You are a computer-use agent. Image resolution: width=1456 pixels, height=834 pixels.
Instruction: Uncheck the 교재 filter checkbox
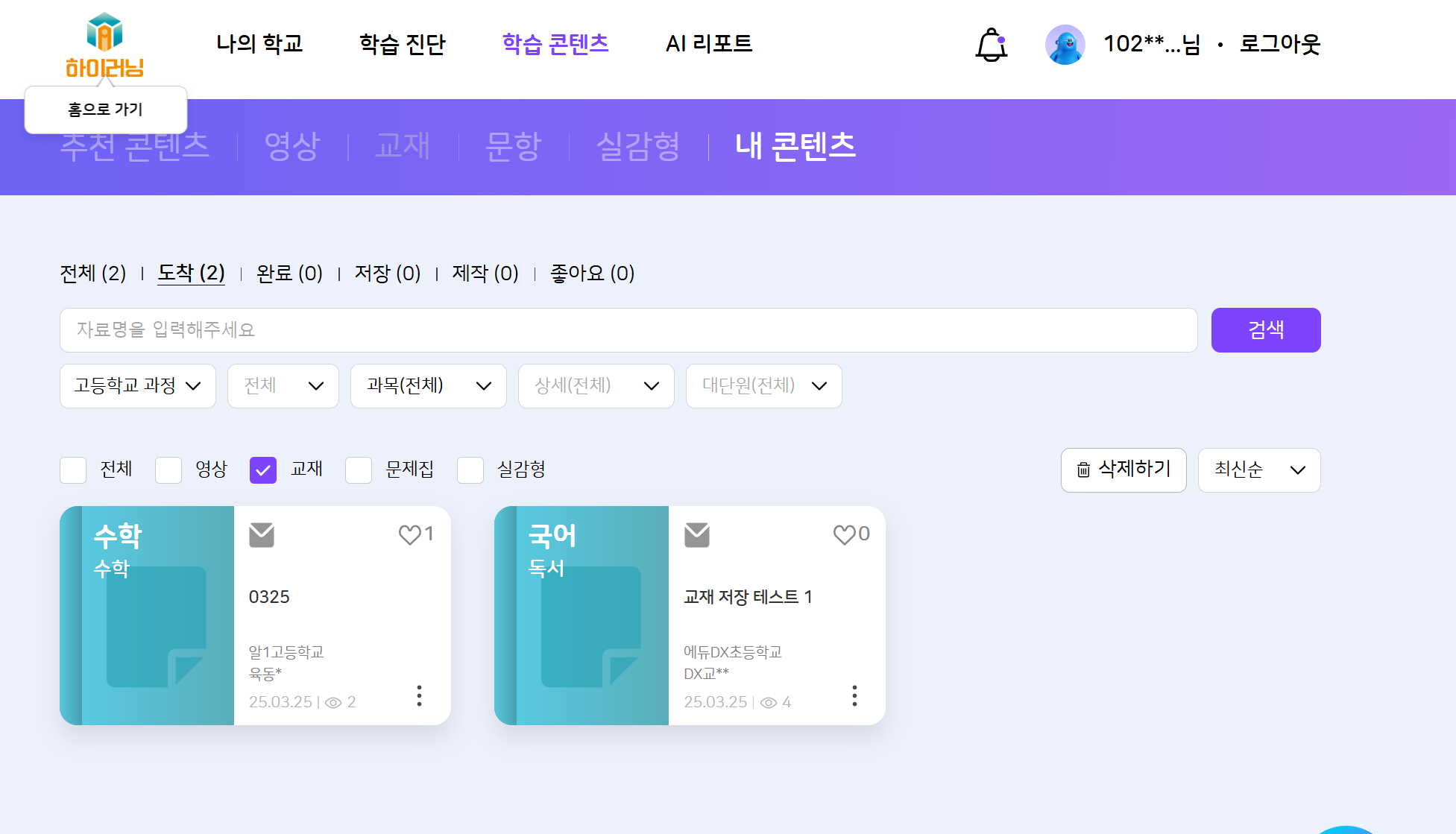(x=263, y=470)
